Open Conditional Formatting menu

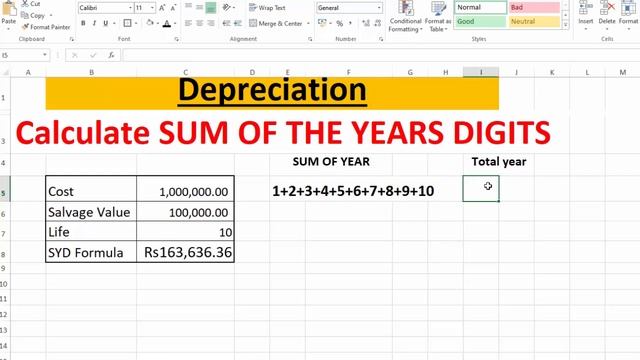coord(405,16)
